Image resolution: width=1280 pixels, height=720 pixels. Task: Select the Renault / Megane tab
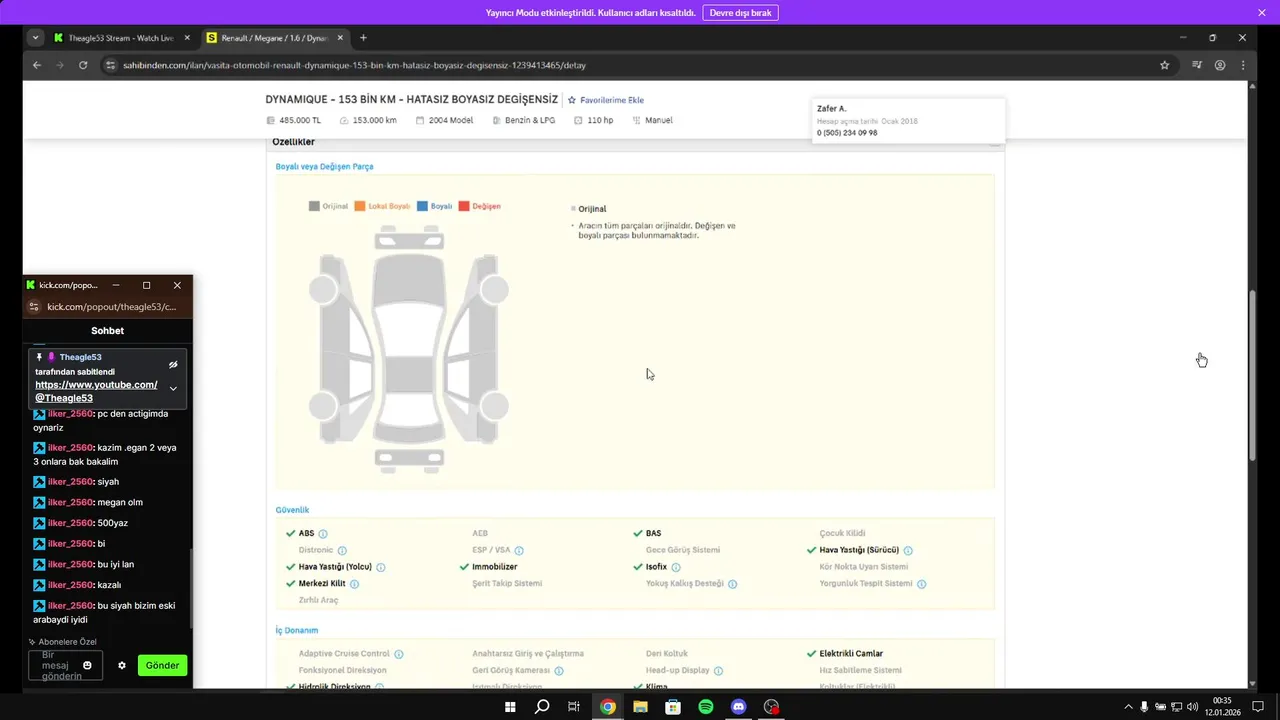point(273,38)
